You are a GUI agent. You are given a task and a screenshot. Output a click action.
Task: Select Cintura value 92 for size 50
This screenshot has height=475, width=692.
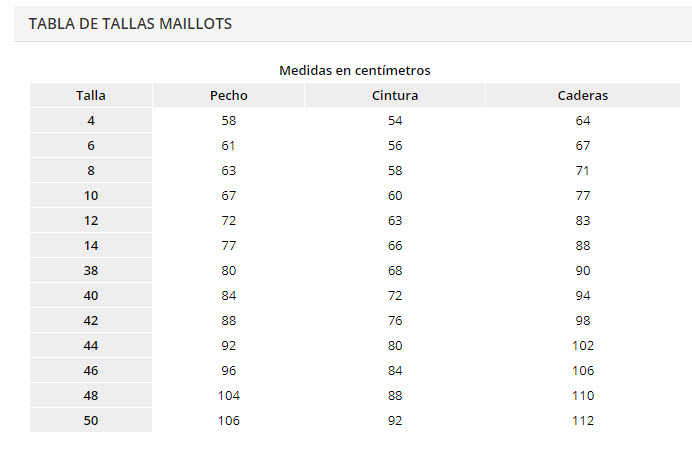394,420
